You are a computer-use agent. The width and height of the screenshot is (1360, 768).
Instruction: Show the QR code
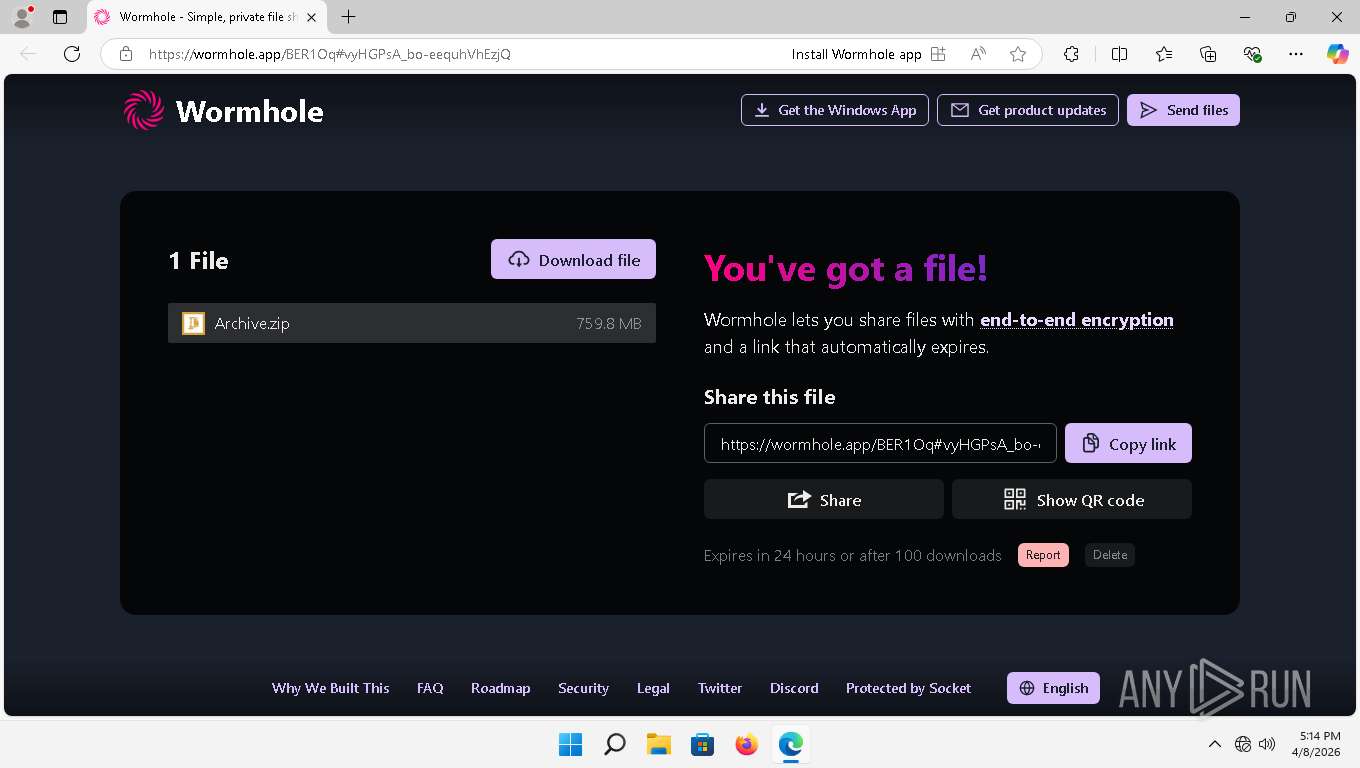coord(1072,499)
